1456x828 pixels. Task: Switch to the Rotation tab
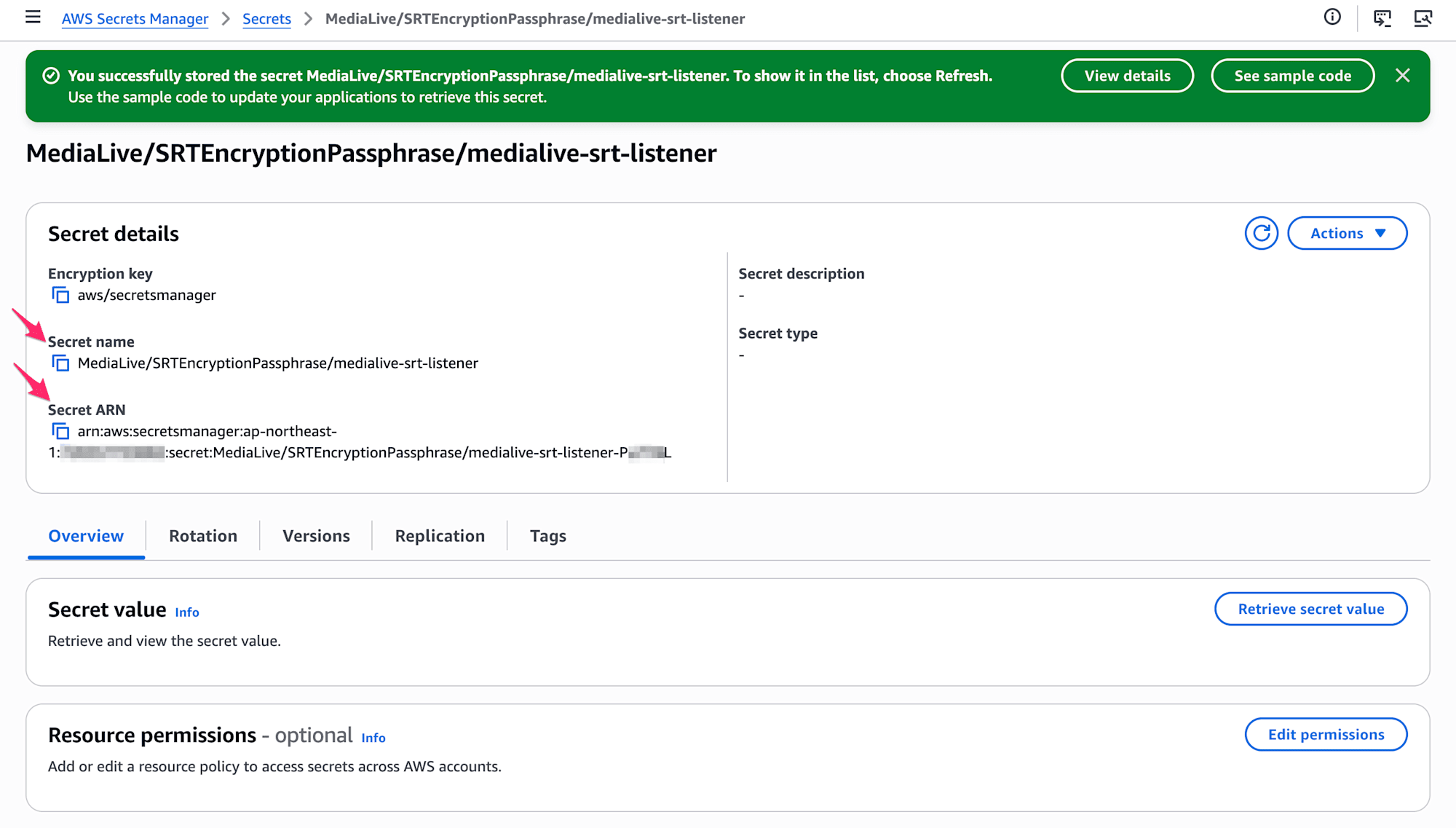[203, 536]
